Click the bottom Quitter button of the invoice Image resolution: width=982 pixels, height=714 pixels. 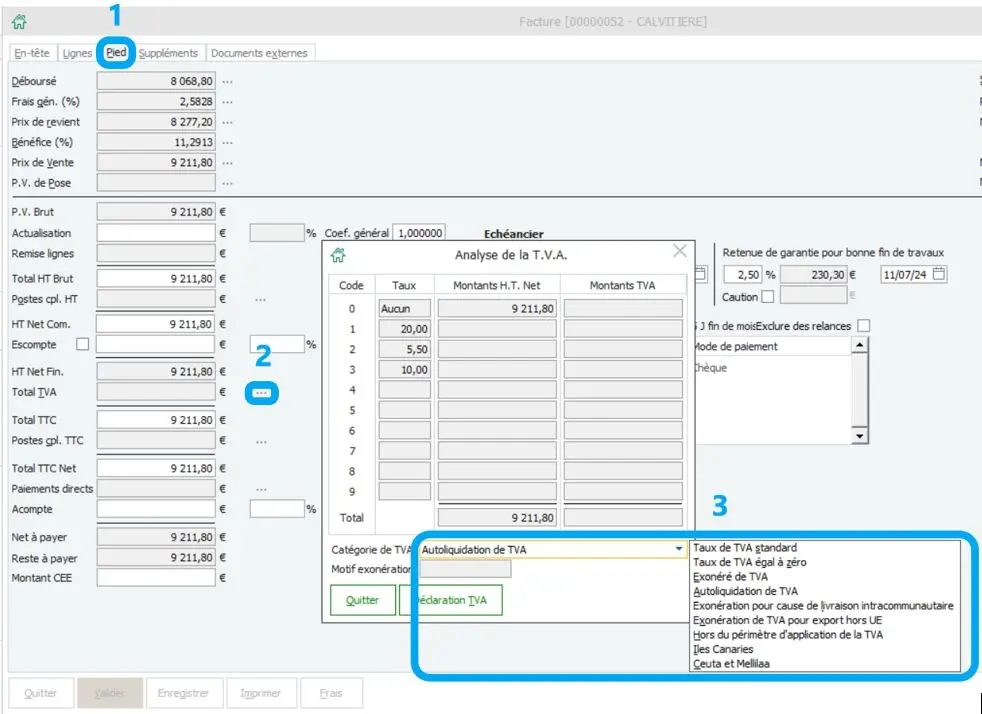pyautogui.click(x=41, y=693)
